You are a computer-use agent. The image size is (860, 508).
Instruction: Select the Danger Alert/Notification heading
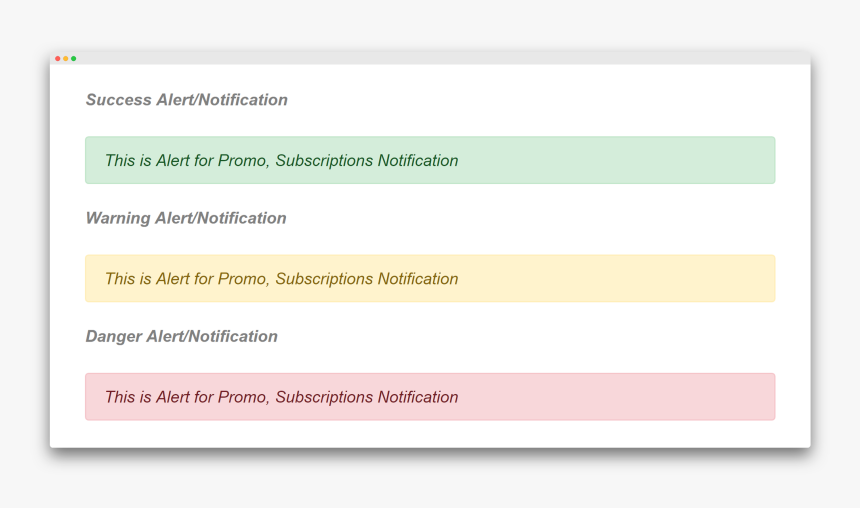[181, 336]
